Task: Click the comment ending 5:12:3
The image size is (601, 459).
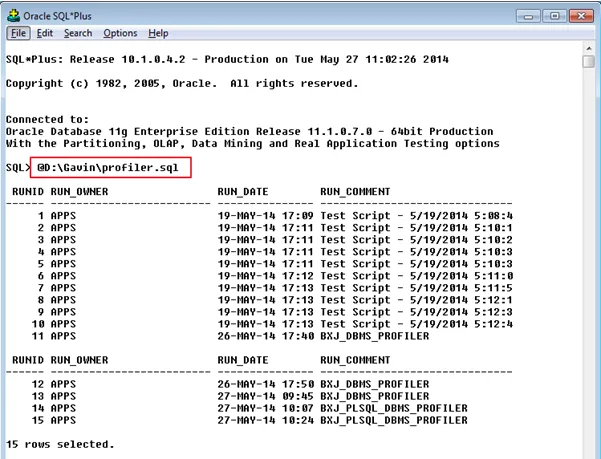Action: coord(417,312)
